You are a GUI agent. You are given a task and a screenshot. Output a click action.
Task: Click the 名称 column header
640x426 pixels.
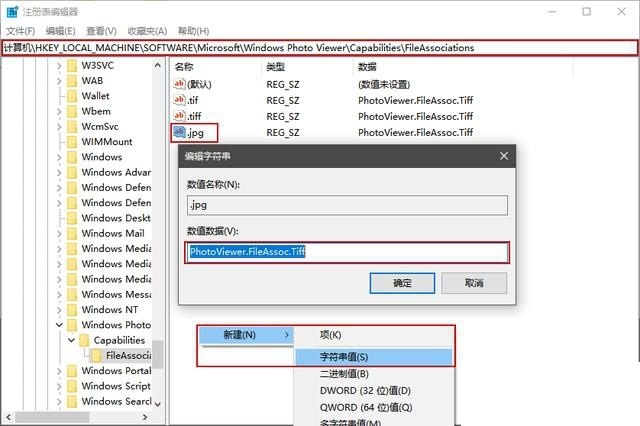(184, 67)
